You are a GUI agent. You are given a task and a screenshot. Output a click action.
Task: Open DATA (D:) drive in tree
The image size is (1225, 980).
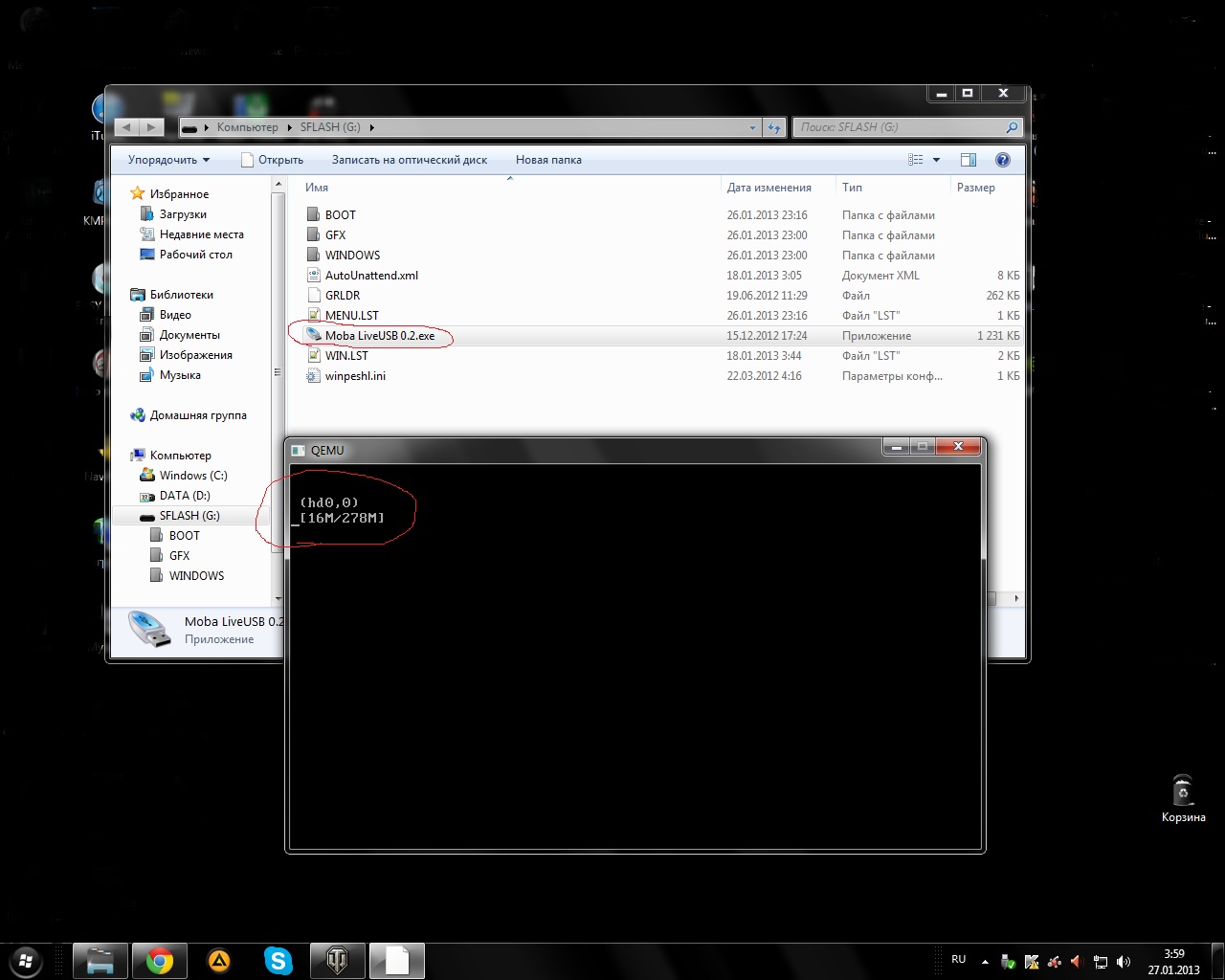pos(185,496)
